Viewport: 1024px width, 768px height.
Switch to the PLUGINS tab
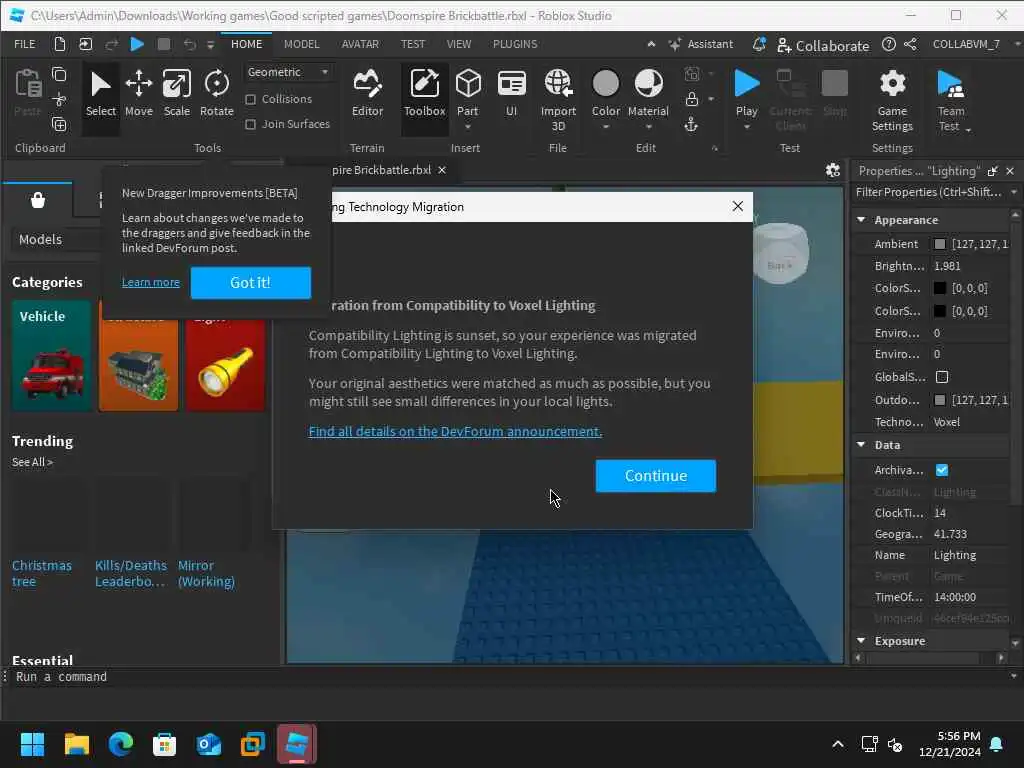pos(515,44)
